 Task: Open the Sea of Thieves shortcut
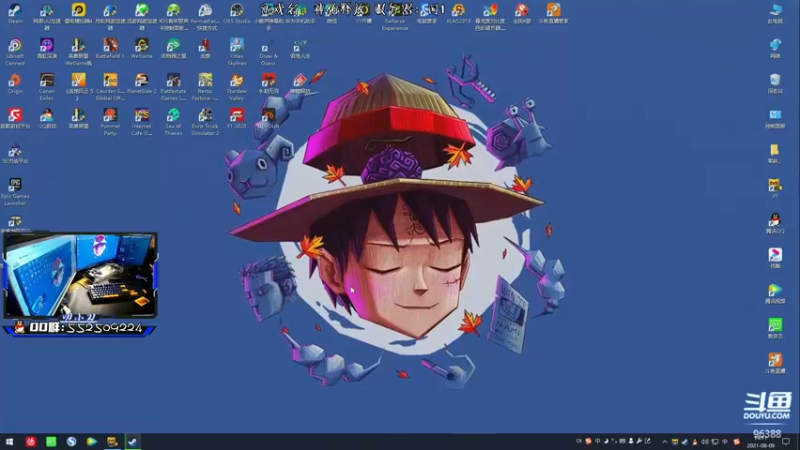(x=173, y=121)
